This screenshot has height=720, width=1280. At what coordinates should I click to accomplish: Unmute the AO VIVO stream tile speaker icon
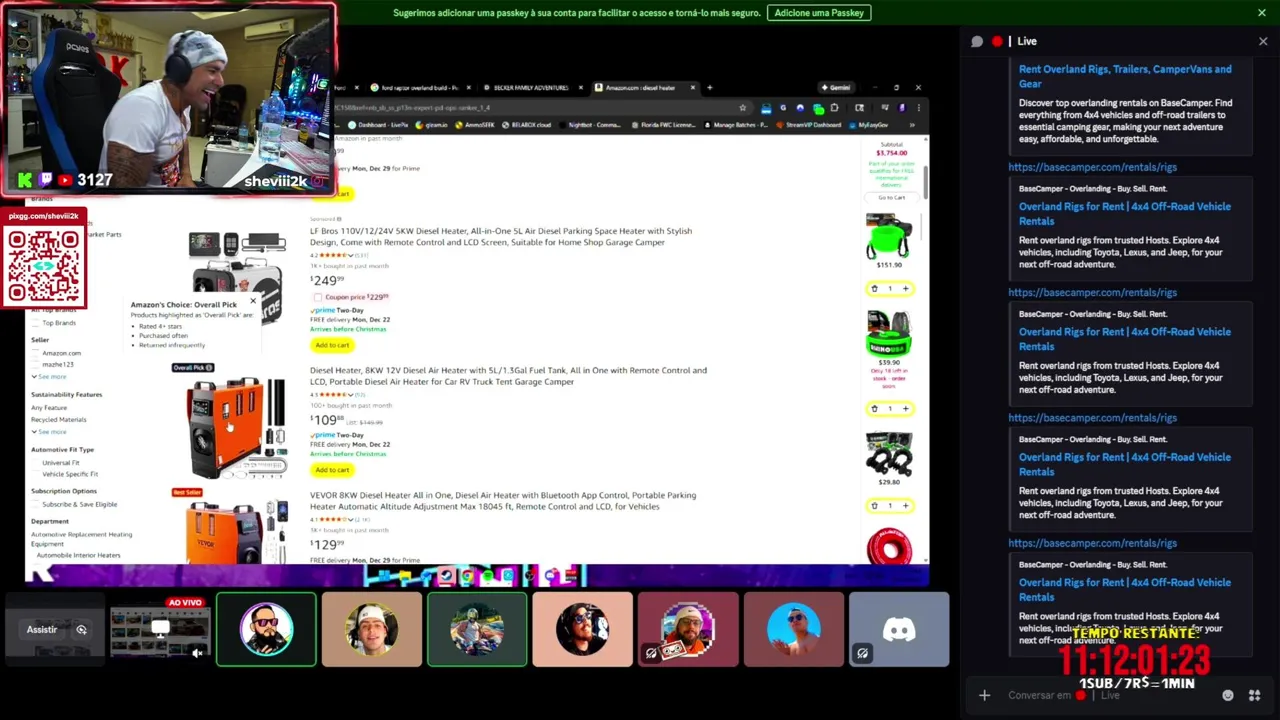point(197,654)
